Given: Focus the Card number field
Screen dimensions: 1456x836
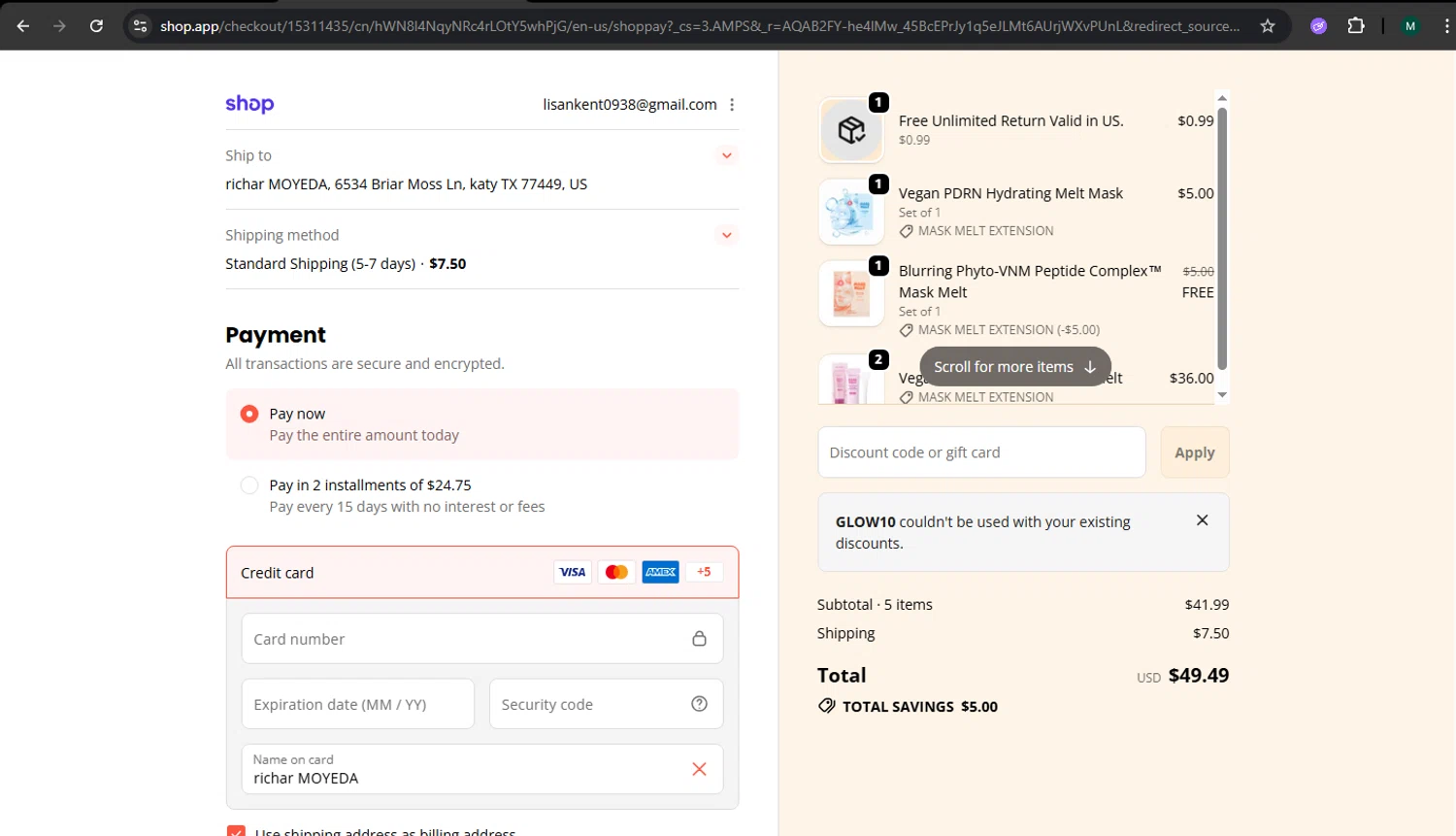Looking at the screenshot, I should click(x=482, y=639).
